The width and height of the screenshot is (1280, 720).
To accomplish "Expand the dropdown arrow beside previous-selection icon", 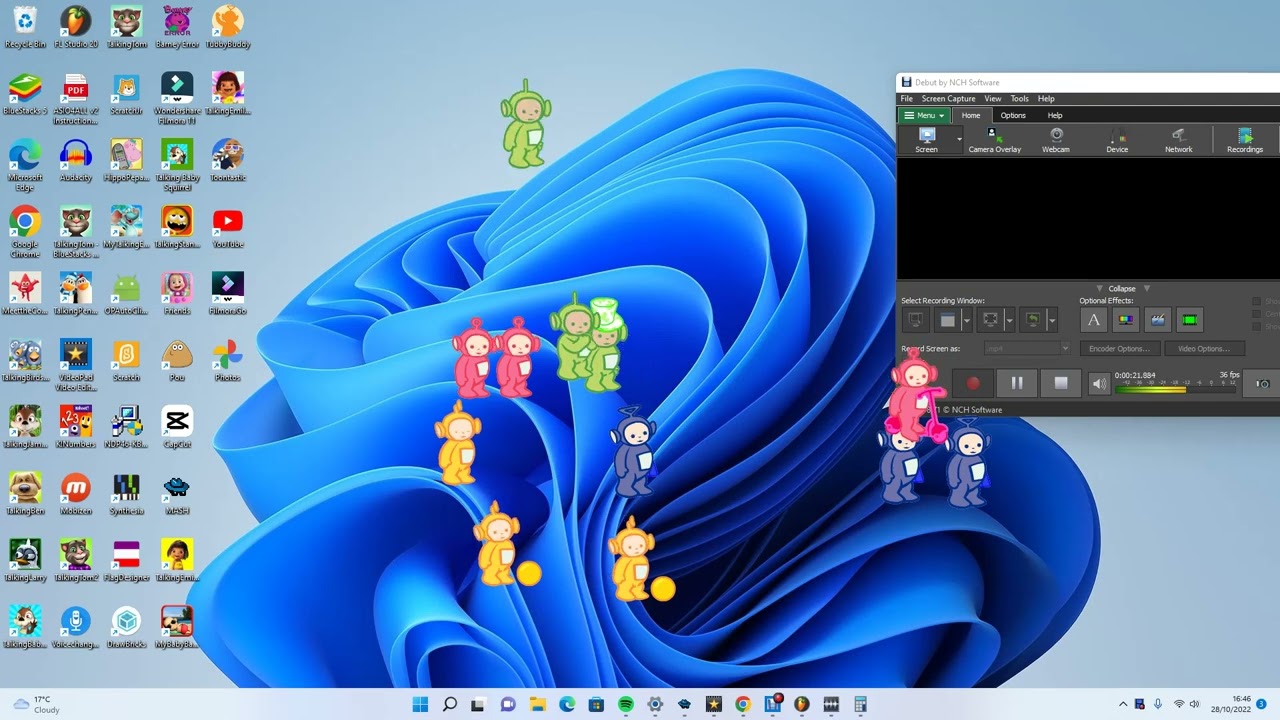I will point(1052,321).
